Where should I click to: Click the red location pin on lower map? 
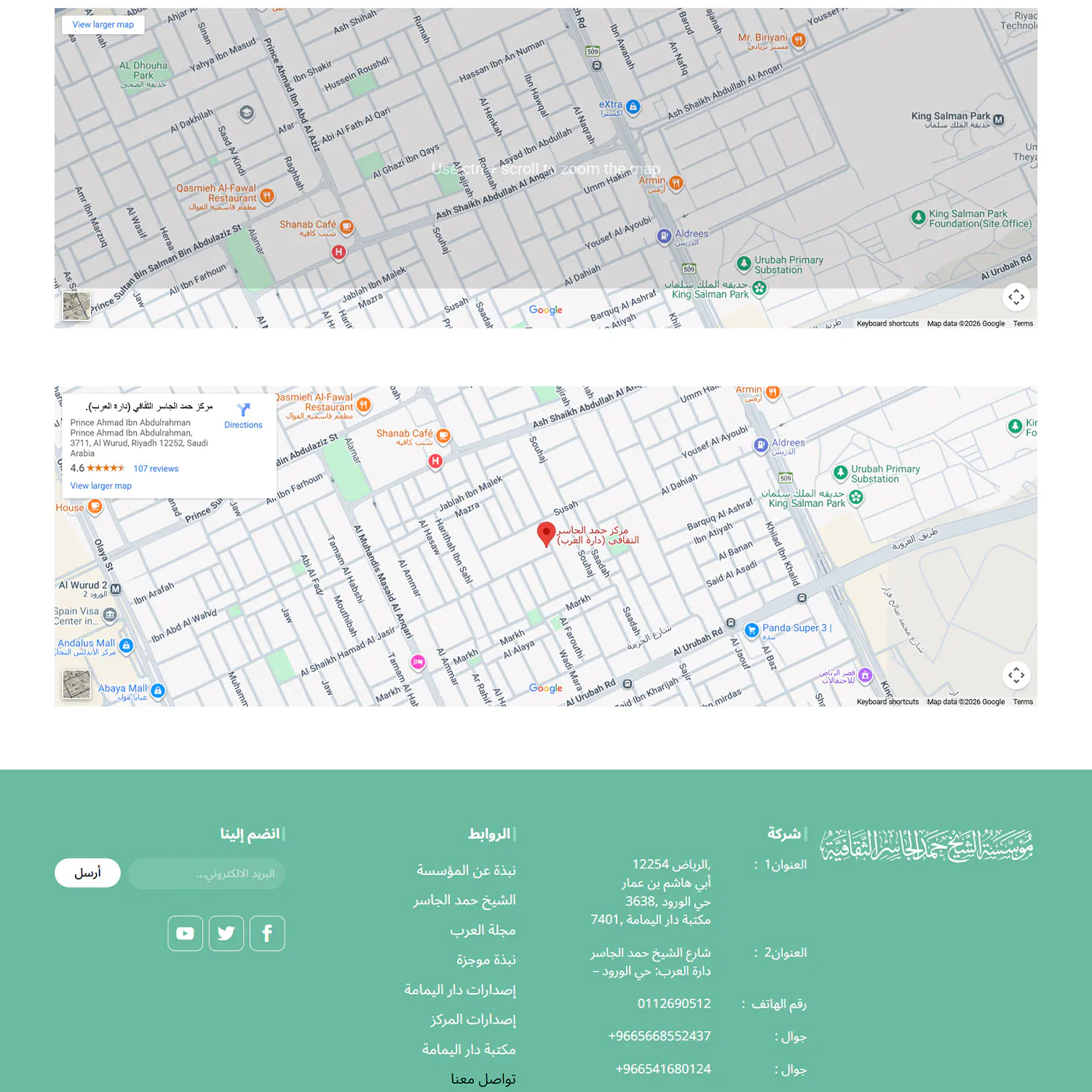(x=546, y=534)
